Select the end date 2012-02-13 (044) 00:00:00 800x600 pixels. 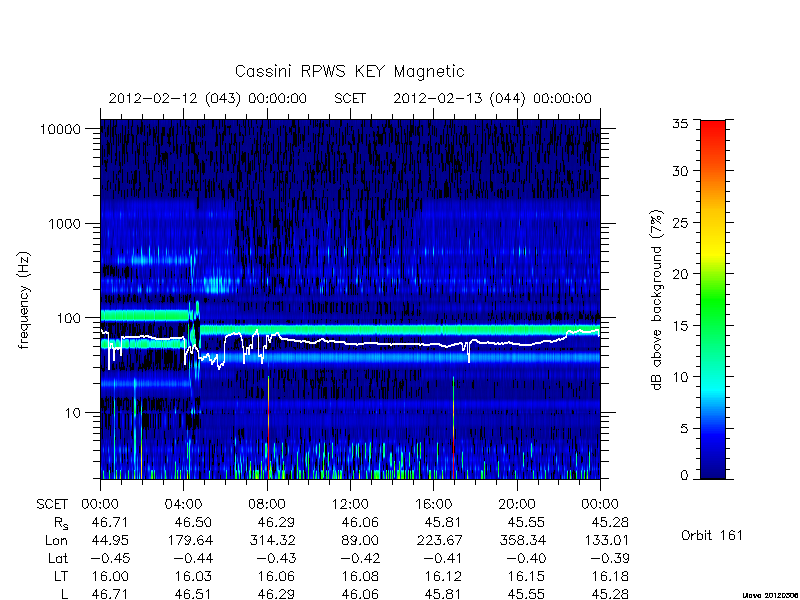click(x=492, y=98)
